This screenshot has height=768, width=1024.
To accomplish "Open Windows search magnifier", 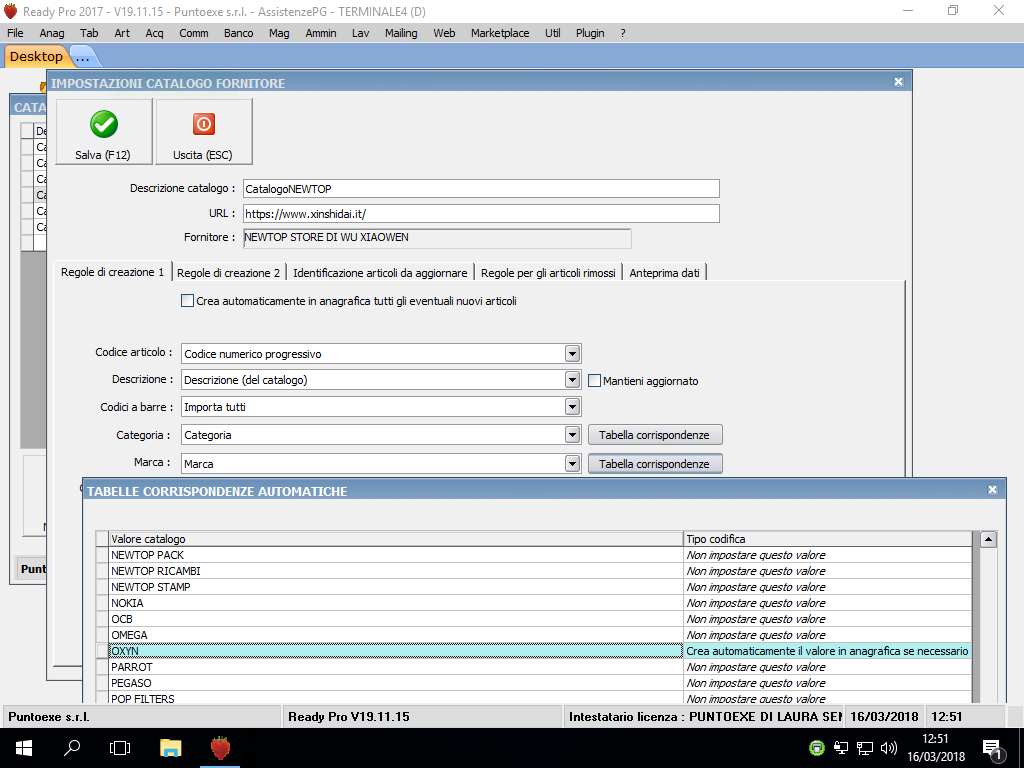I will pyautogui.click(x=72, y=748).
